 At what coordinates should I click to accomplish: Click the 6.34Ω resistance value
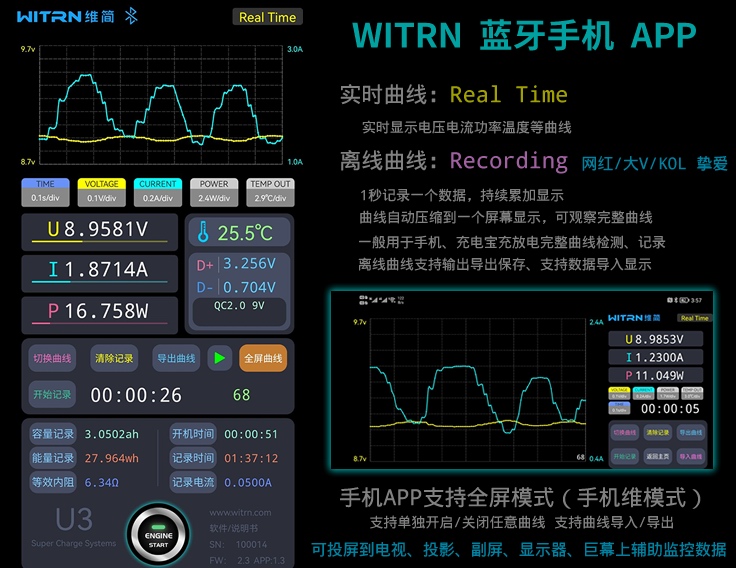pos(101,483)
